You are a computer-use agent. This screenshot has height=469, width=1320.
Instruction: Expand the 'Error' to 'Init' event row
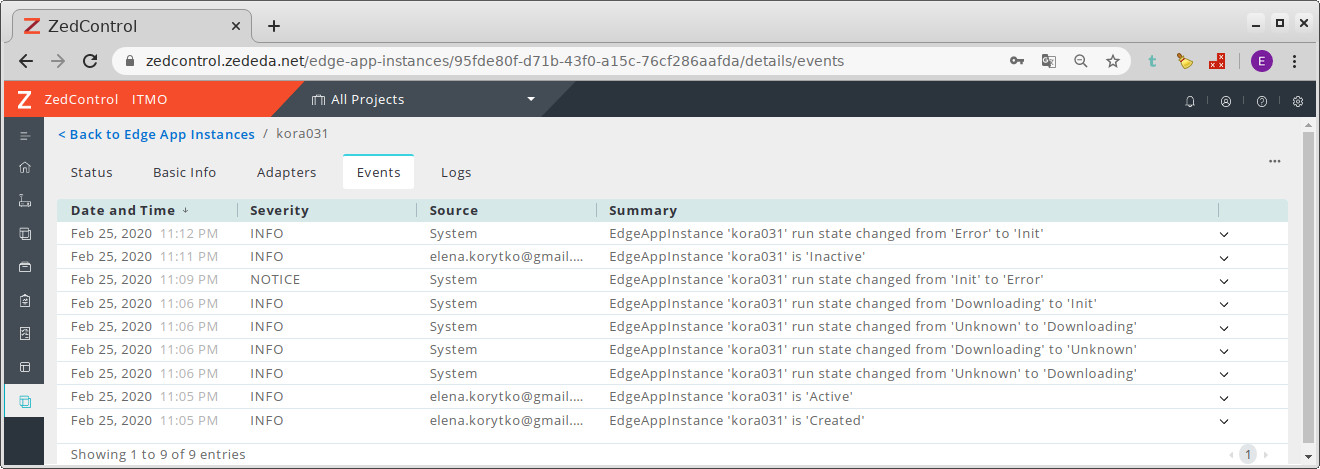(x=1223, y=234)
